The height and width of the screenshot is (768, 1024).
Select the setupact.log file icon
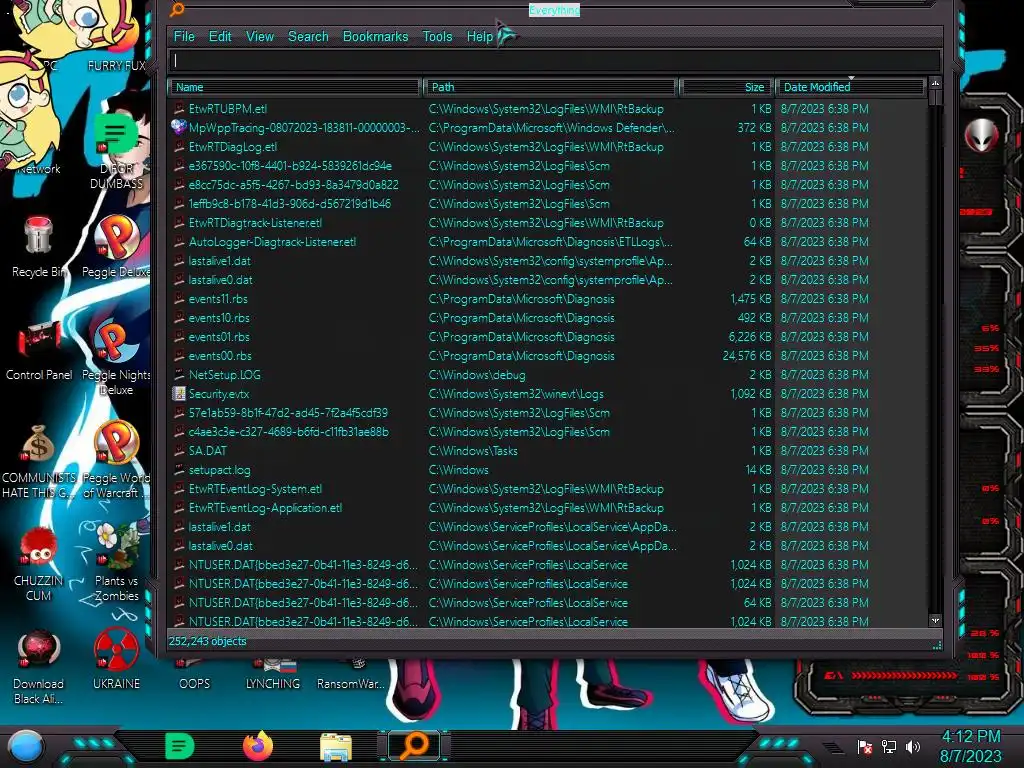tap(179, 470)
